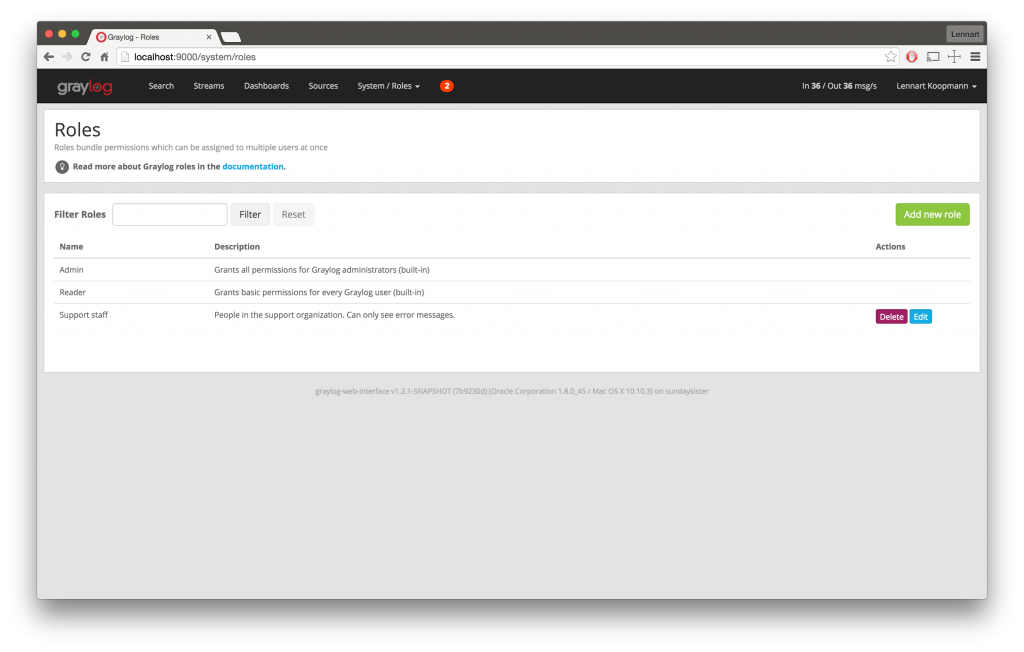
Task: Select Dashboards in the navigation bar
Action: (266, 86)
